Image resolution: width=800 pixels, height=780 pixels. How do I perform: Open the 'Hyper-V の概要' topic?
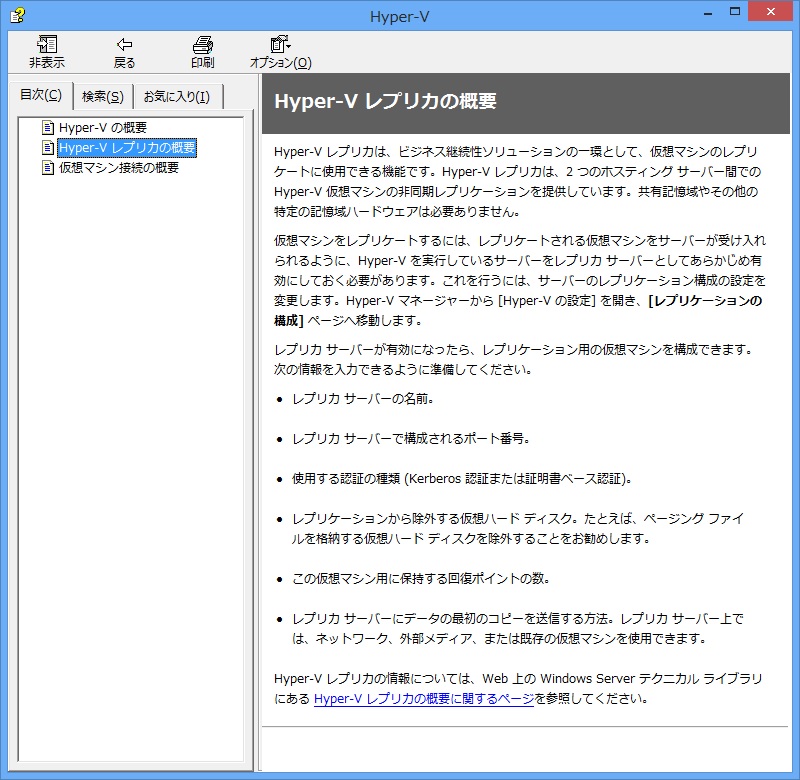click(103, 128)
